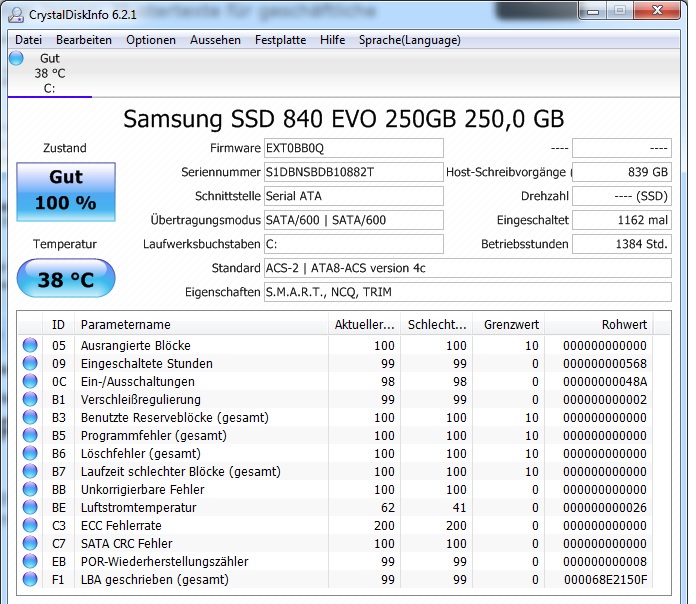Select the ECC Fehlerrate parameter name

[x=121, y=525]
